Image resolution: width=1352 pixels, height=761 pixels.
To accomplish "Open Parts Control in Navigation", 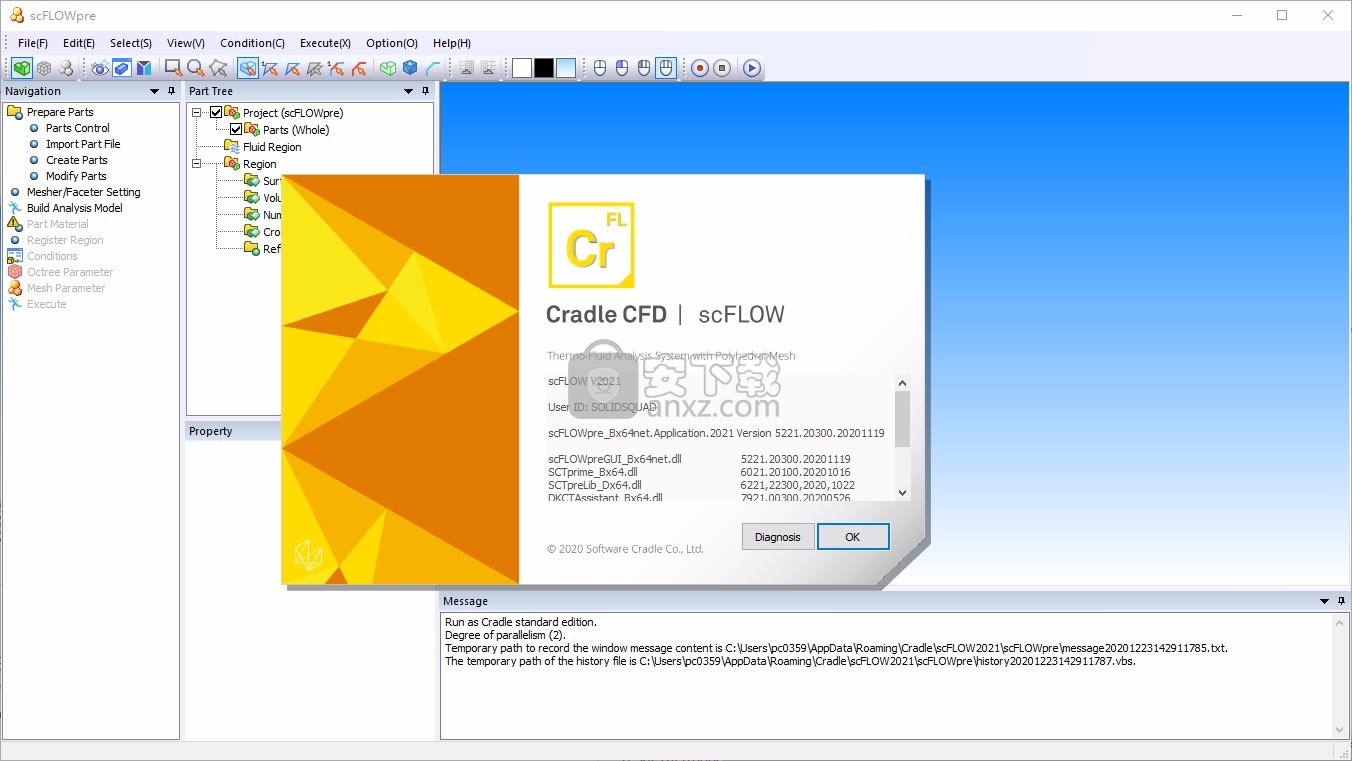I will pos(78,128).
